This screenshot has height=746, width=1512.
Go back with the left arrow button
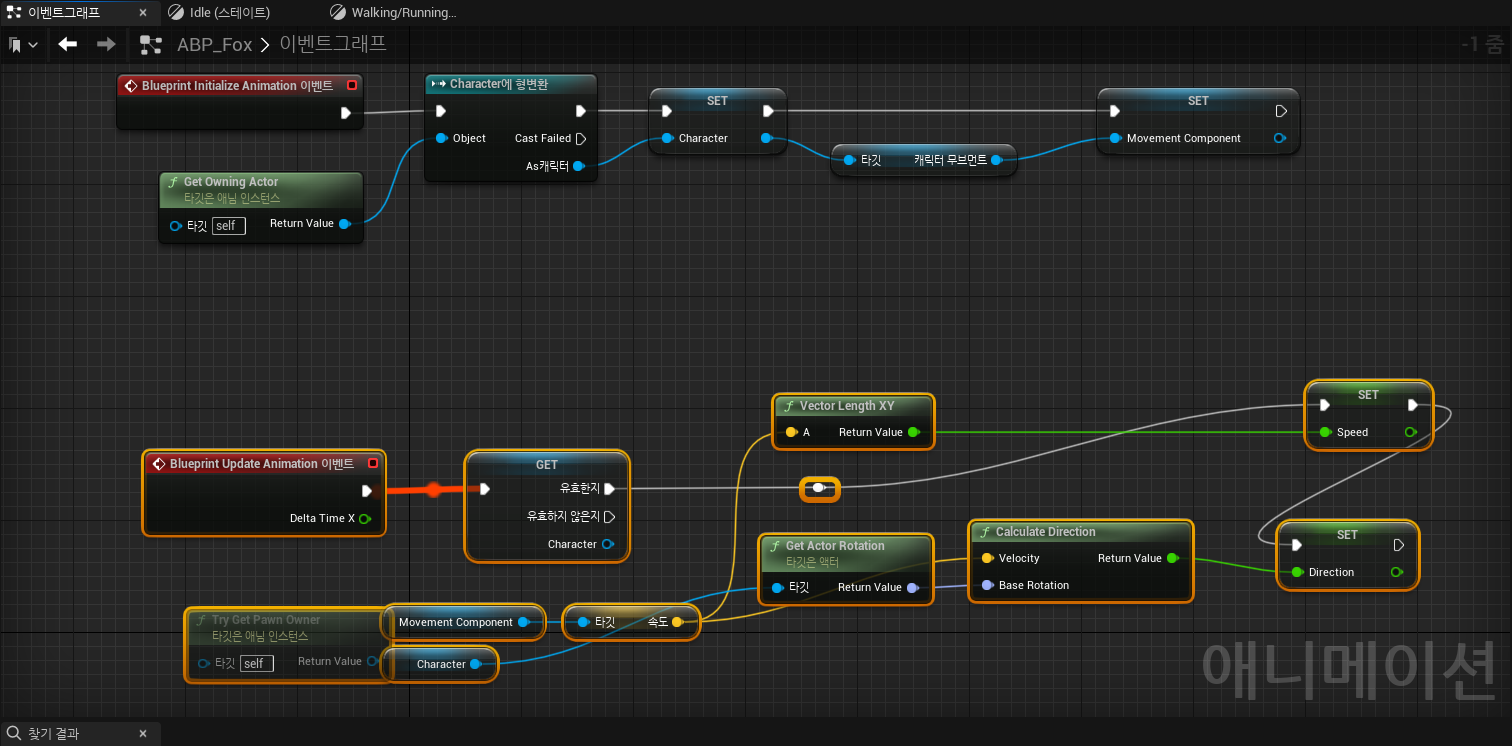coord(67,44)
